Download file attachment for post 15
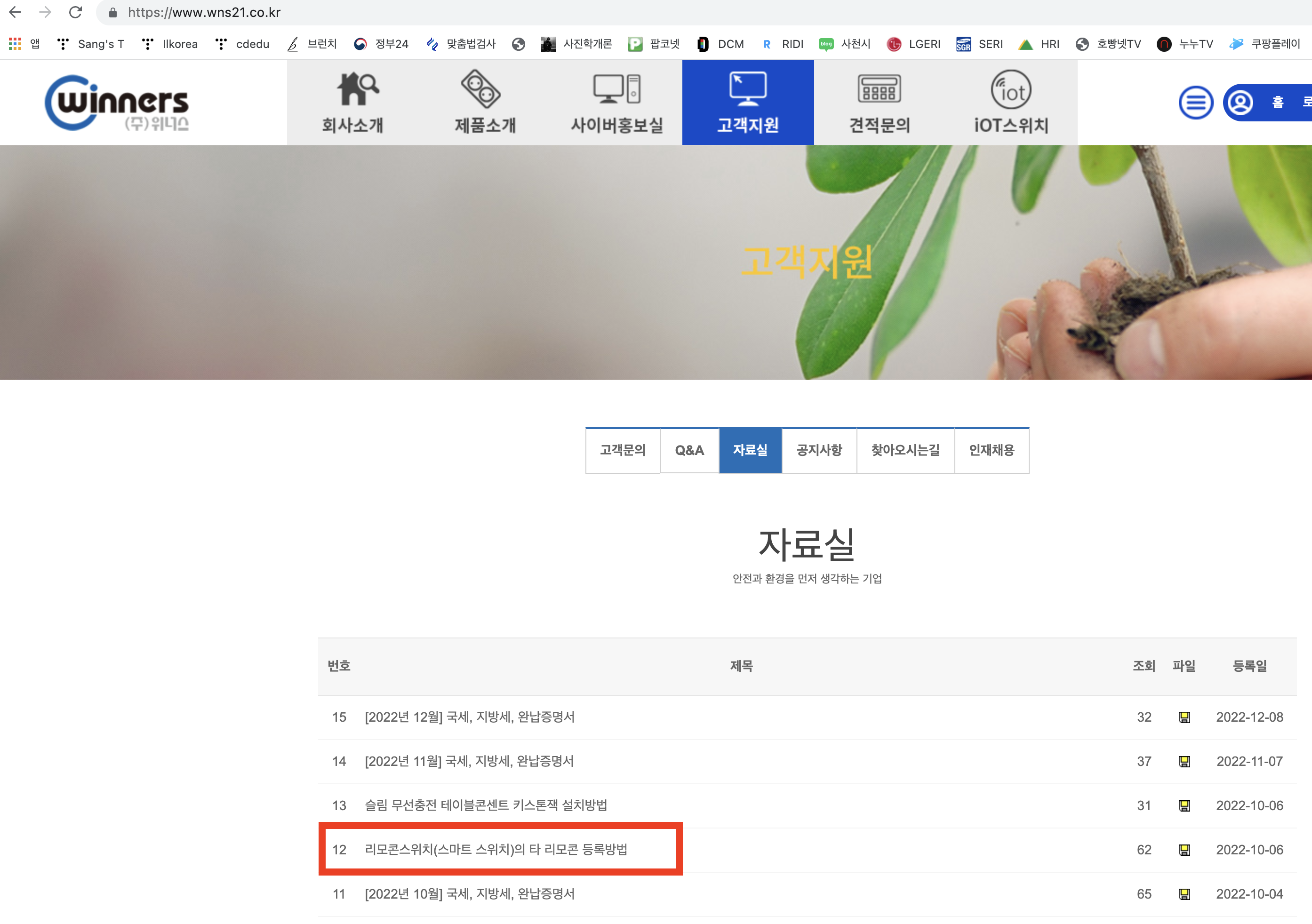 1184,717
